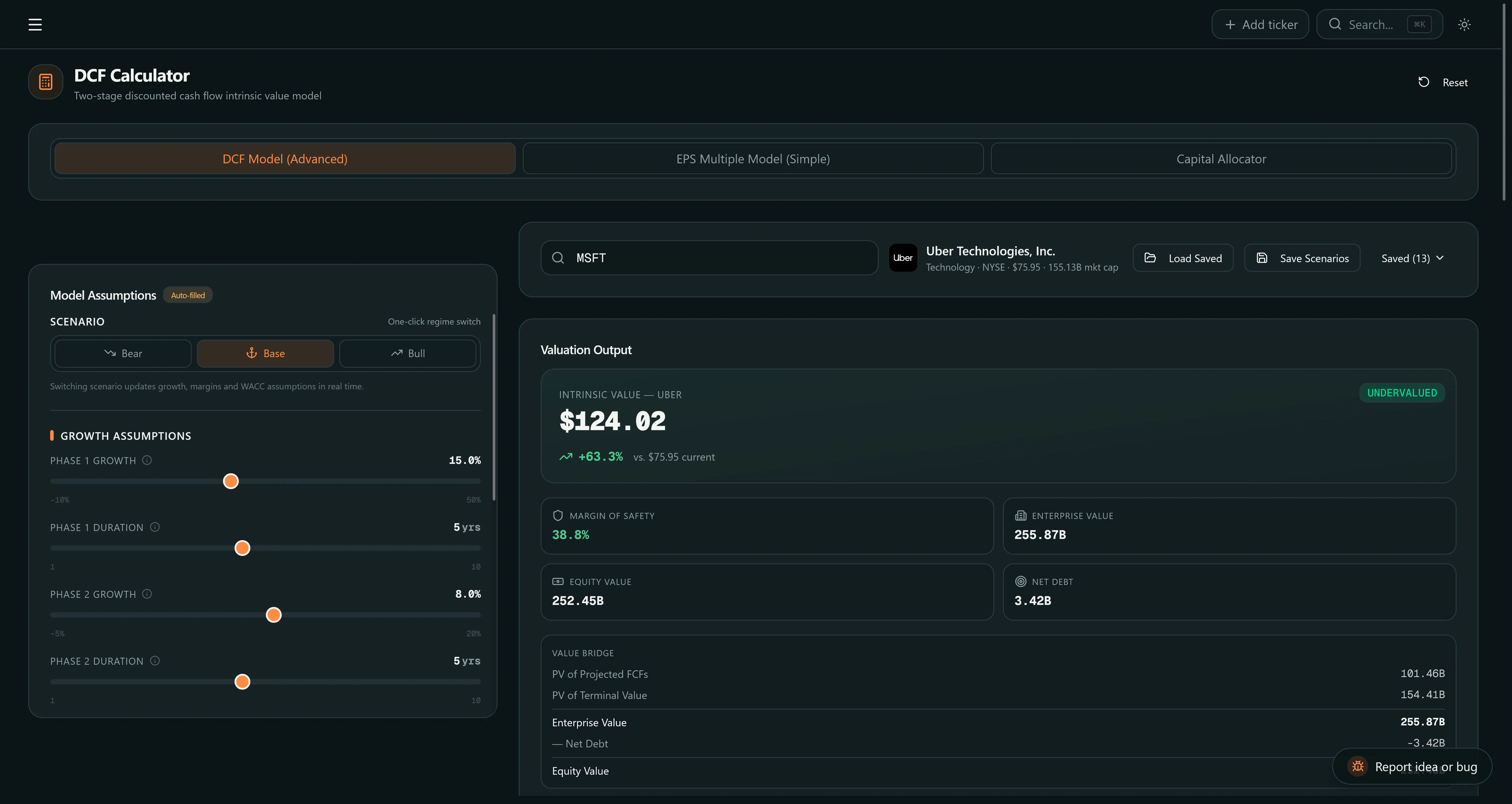Viewport: 1512px width, 804px height.
Task: Click the Phase 1 Duration slider handle
Action: tap(242, 548)
